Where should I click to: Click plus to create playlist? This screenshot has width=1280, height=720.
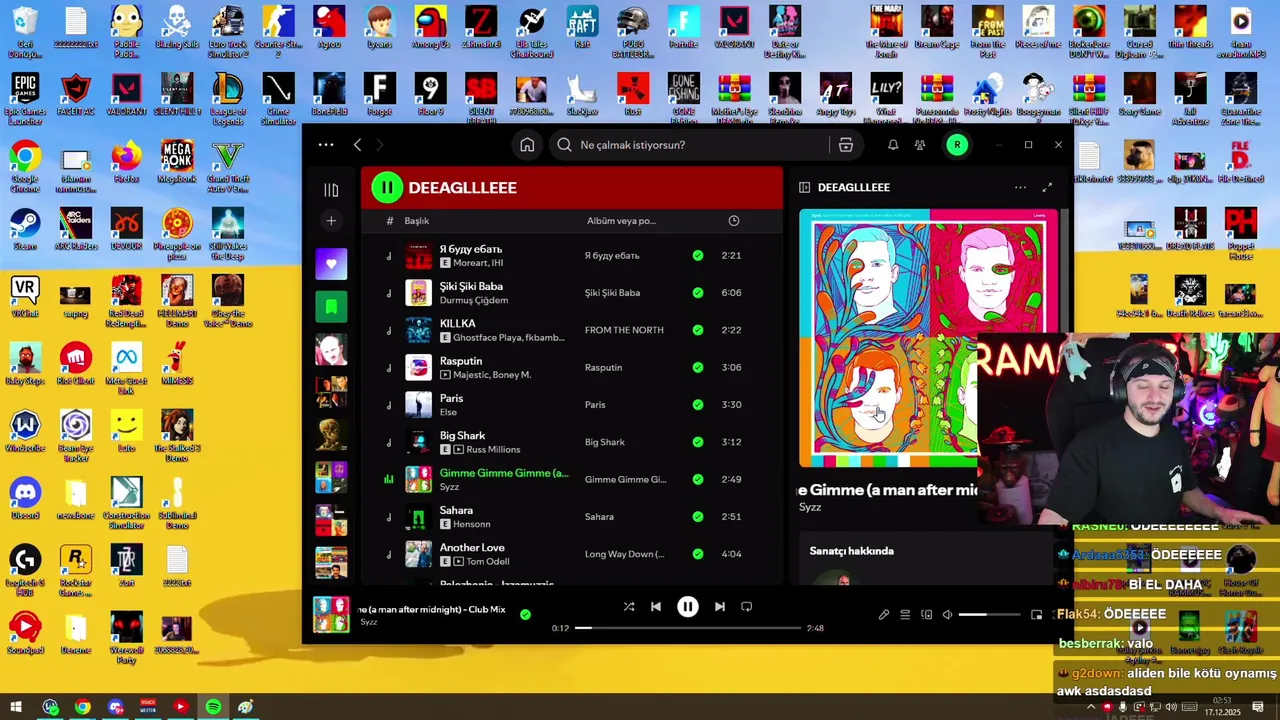click(x=331, y=221)
